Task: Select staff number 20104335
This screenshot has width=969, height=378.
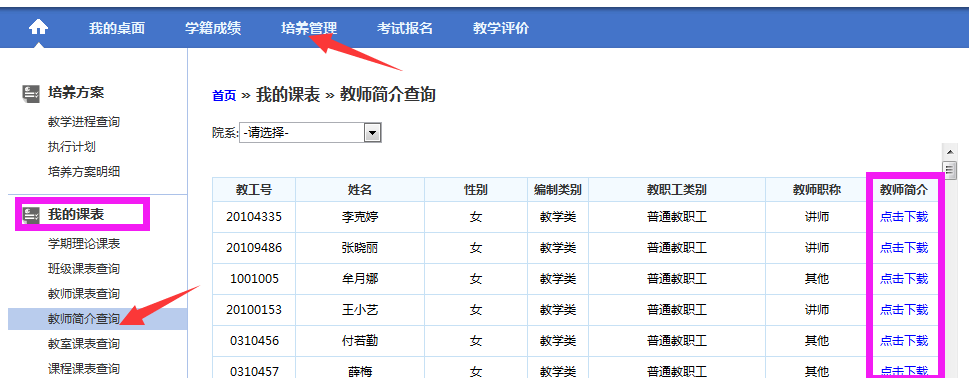Action: (x=254, y=217)
